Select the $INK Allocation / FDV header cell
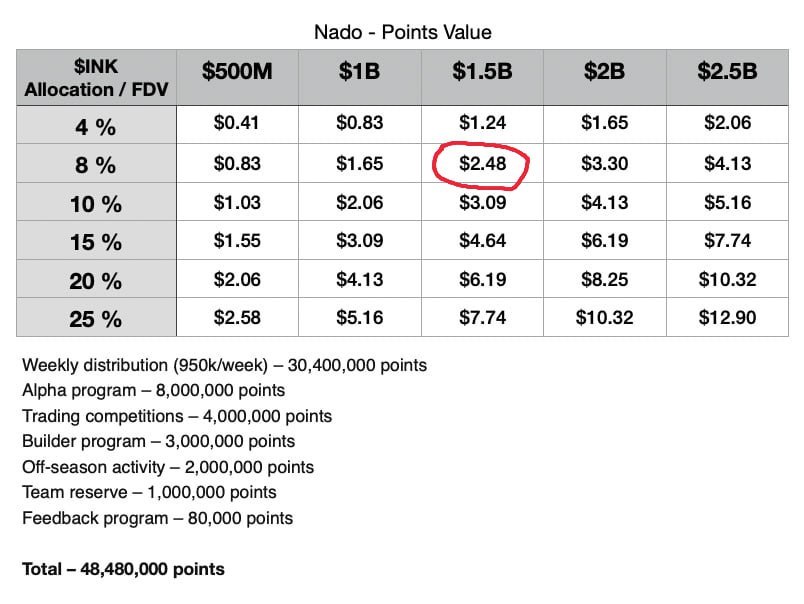 (96, 78)
